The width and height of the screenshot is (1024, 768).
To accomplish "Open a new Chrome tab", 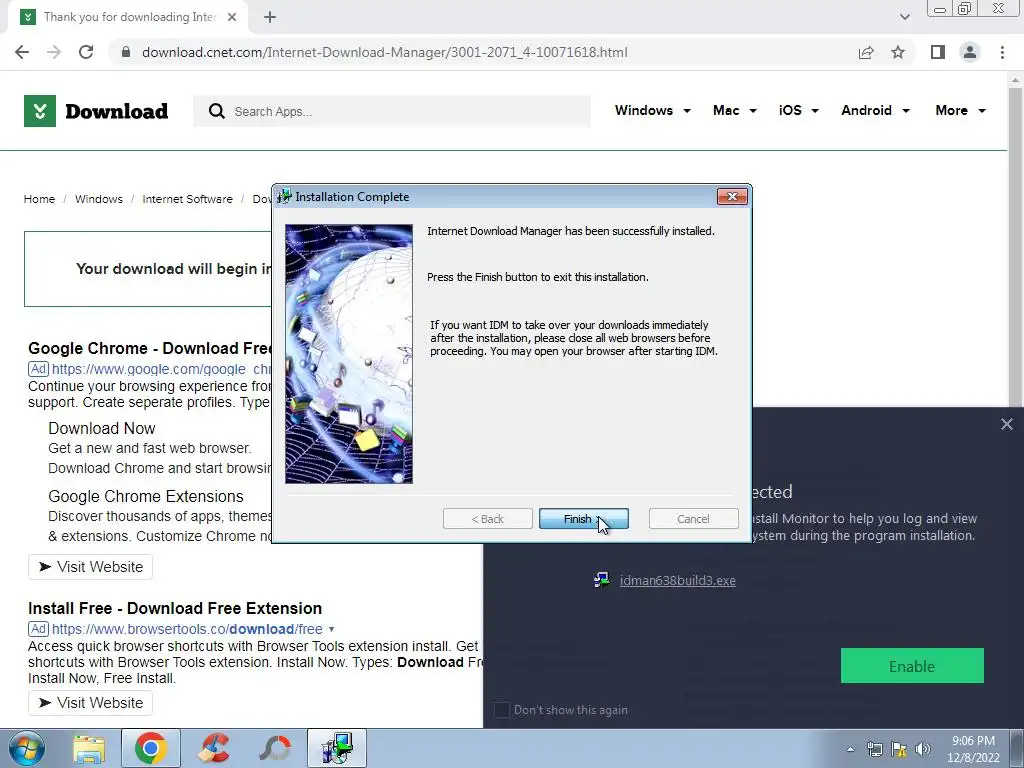I will [270, 17].
